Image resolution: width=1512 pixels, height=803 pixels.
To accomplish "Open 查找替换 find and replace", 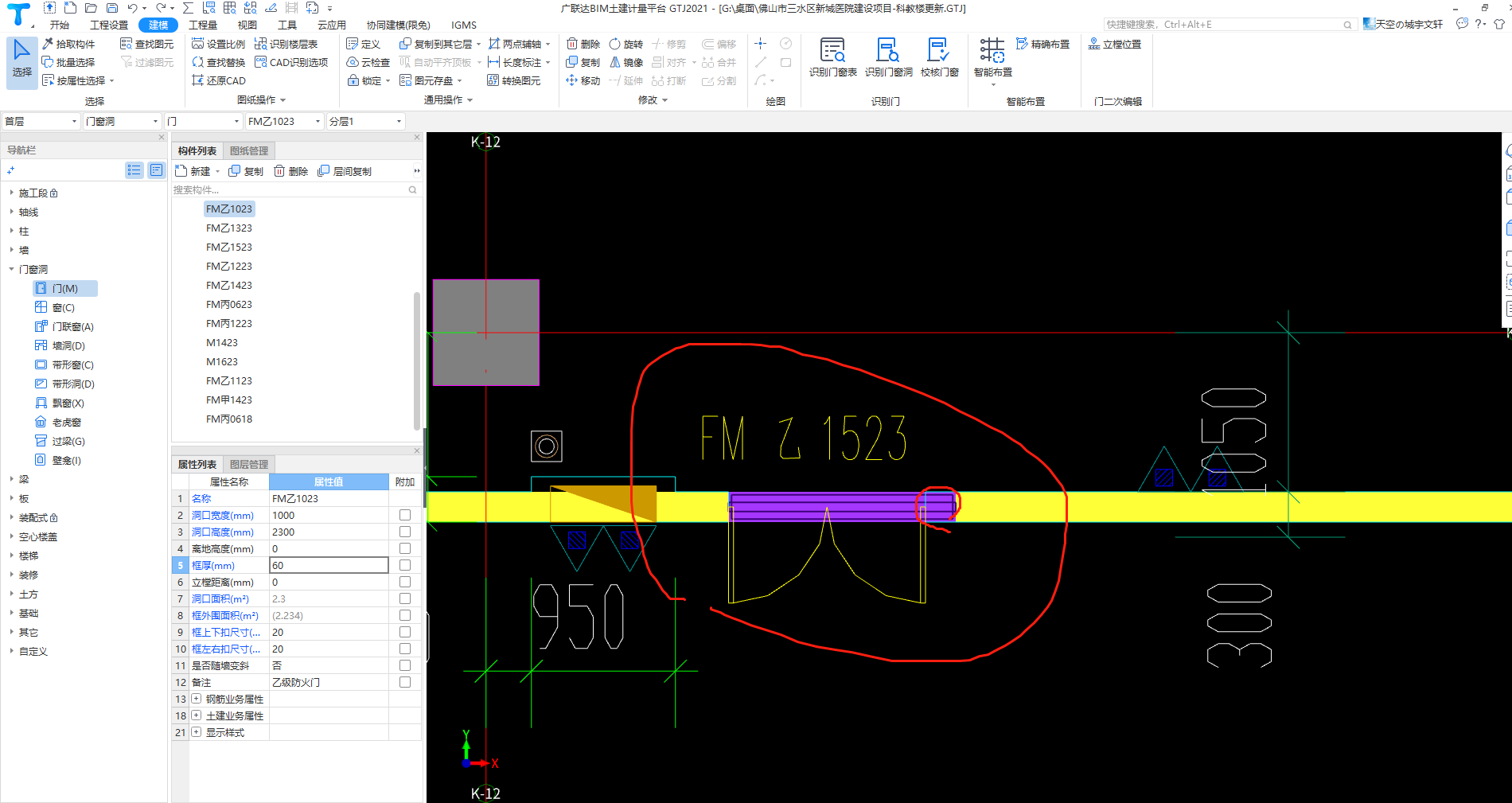I will [219, 62].
